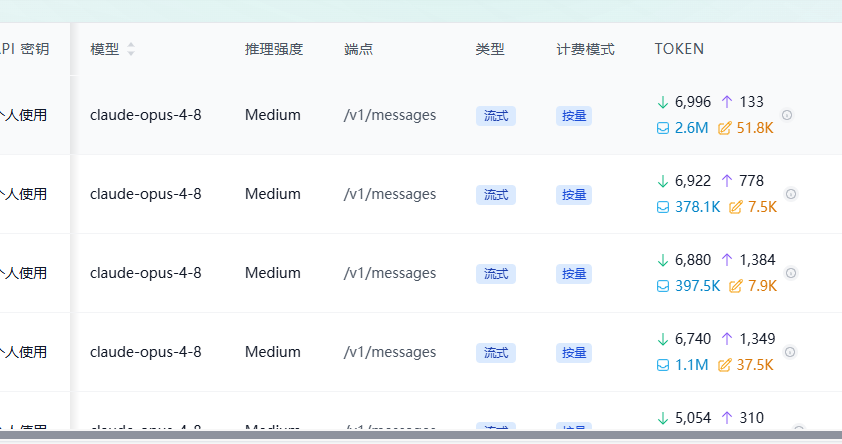Click 流式 tag in the 6,922 row
Screen dimensions: 842x444
tap(496, 195)
